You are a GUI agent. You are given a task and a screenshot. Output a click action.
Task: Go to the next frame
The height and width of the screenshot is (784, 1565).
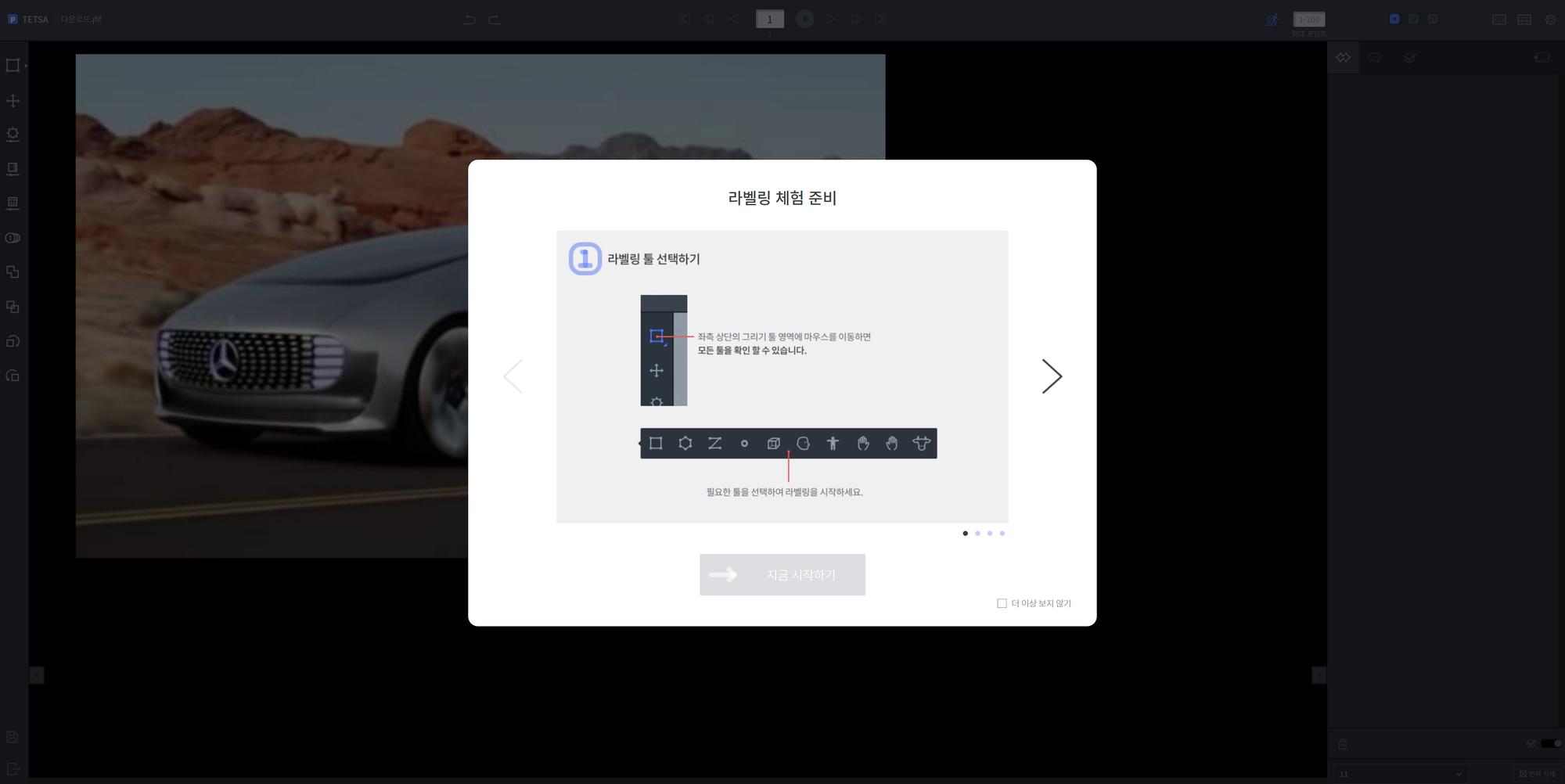click(831, 19)
